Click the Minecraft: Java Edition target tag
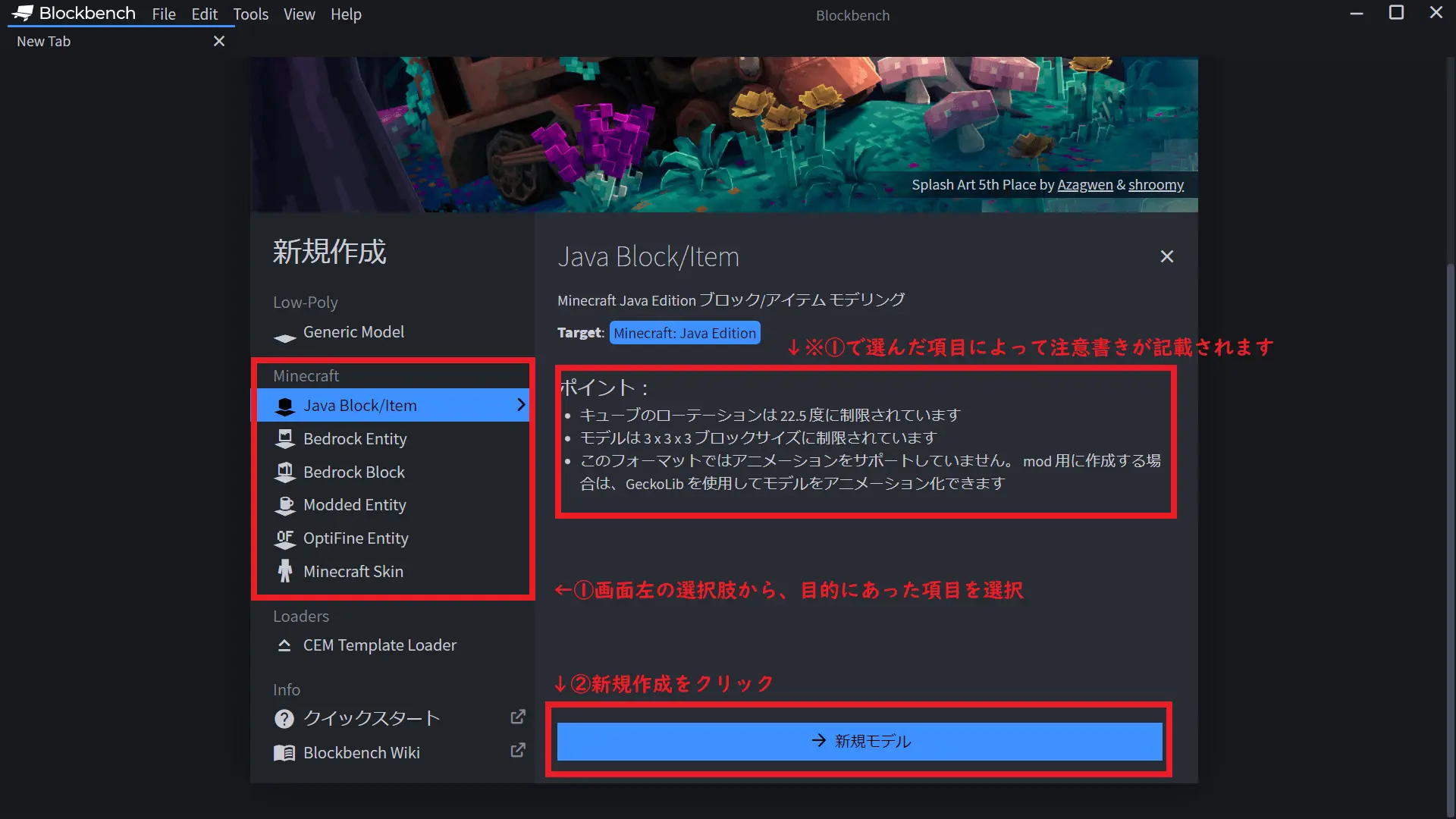1456x819 pixels. tap(684, 333)
